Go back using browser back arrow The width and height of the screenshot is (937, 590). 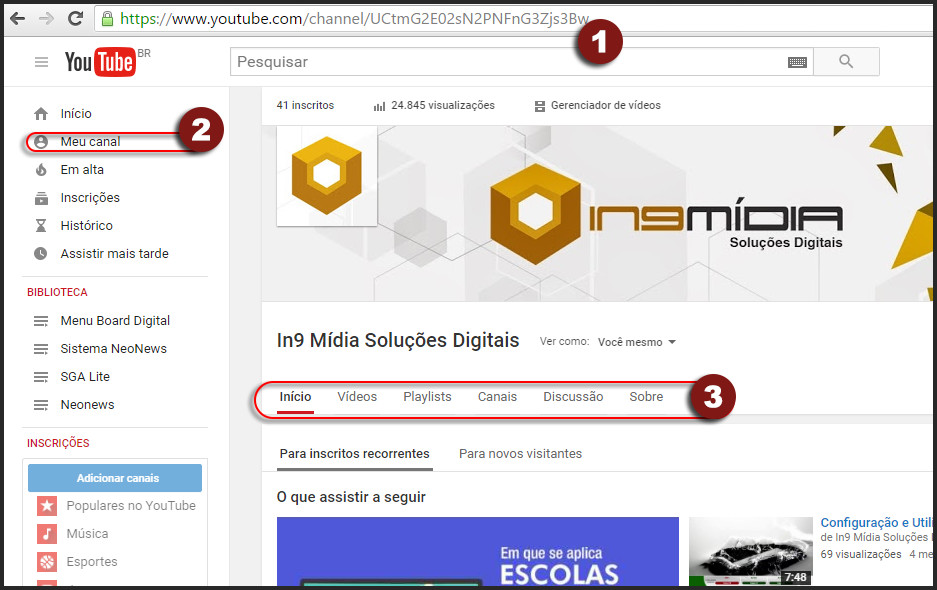tap(17, 18)
